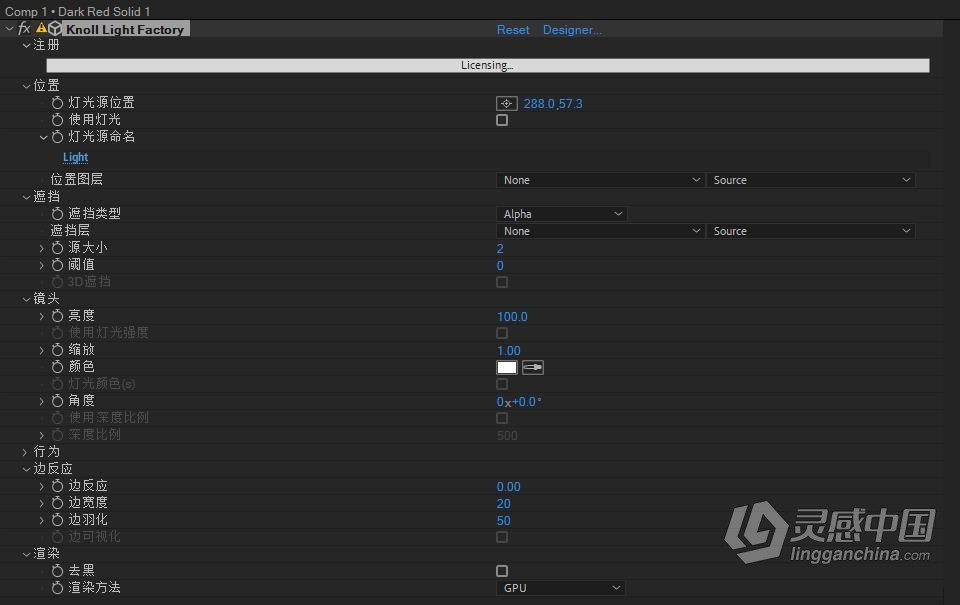Expand the 亮度 property arrow
This screenshot has width=960, height=605.
coord(42,316)
